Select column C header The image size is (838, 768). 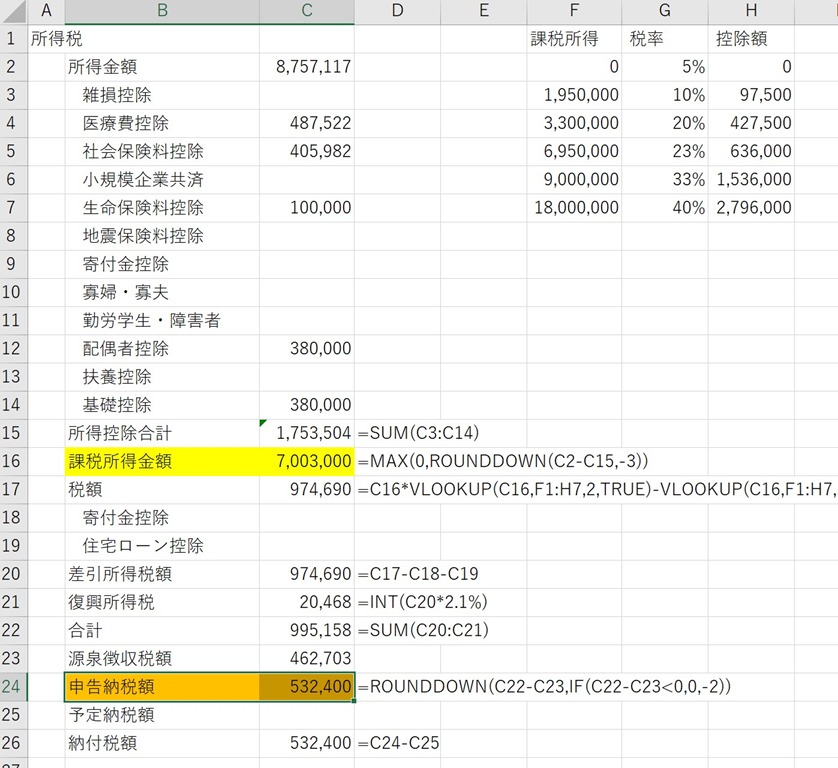pos(306,12)
